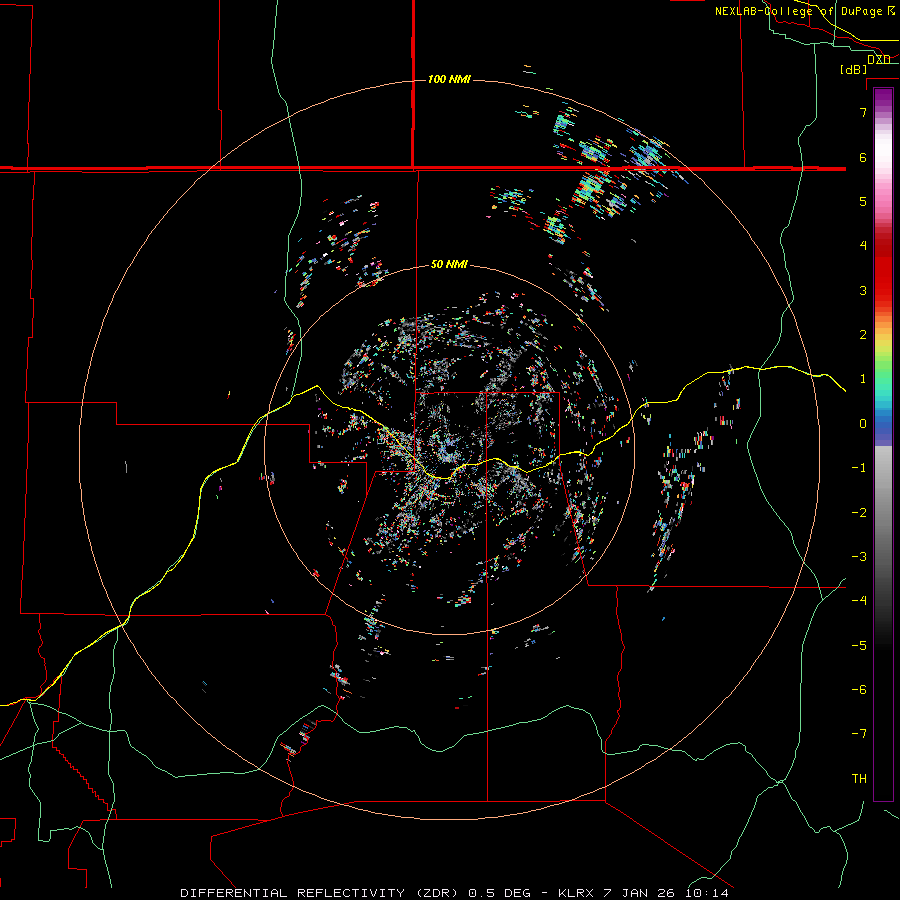The width and height of the screenshot is (900, 900).
Task: Click the -2 value on the colorbar scale
Action: 859,513
